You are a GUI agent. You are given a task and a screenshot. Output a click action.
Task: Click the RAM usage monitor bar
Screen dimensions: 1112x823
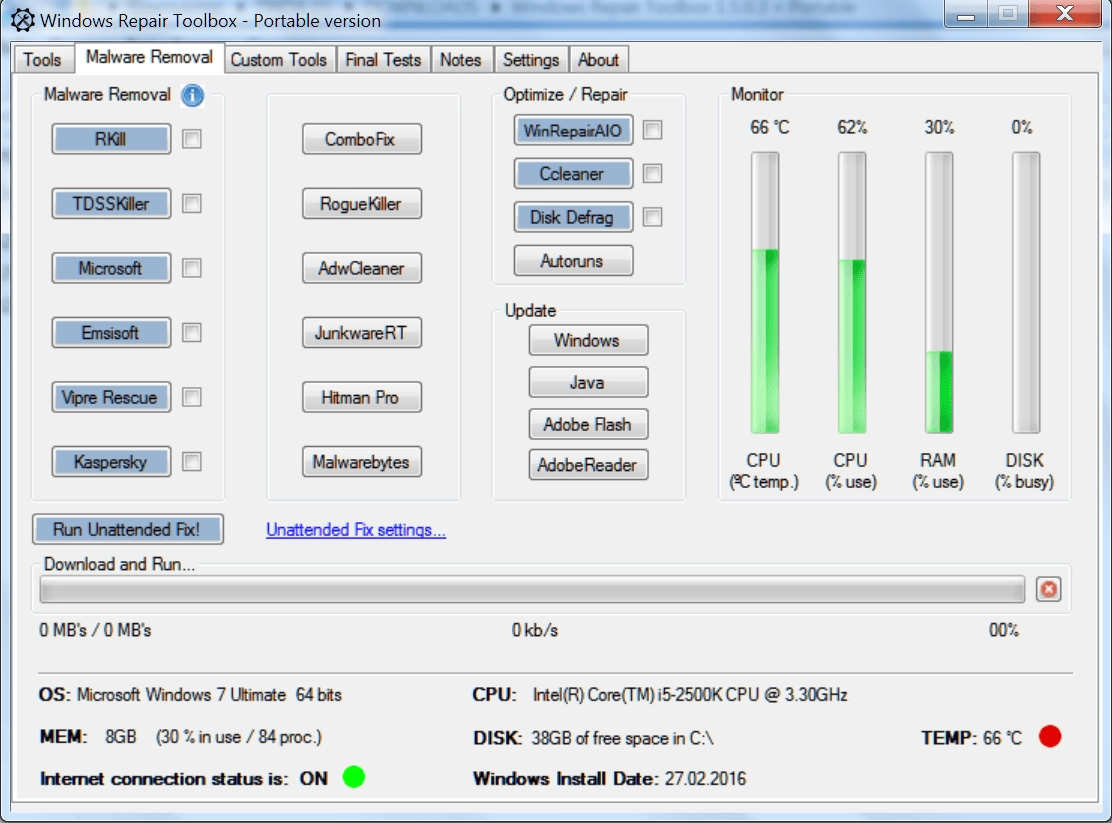click(x=939, y=292)
